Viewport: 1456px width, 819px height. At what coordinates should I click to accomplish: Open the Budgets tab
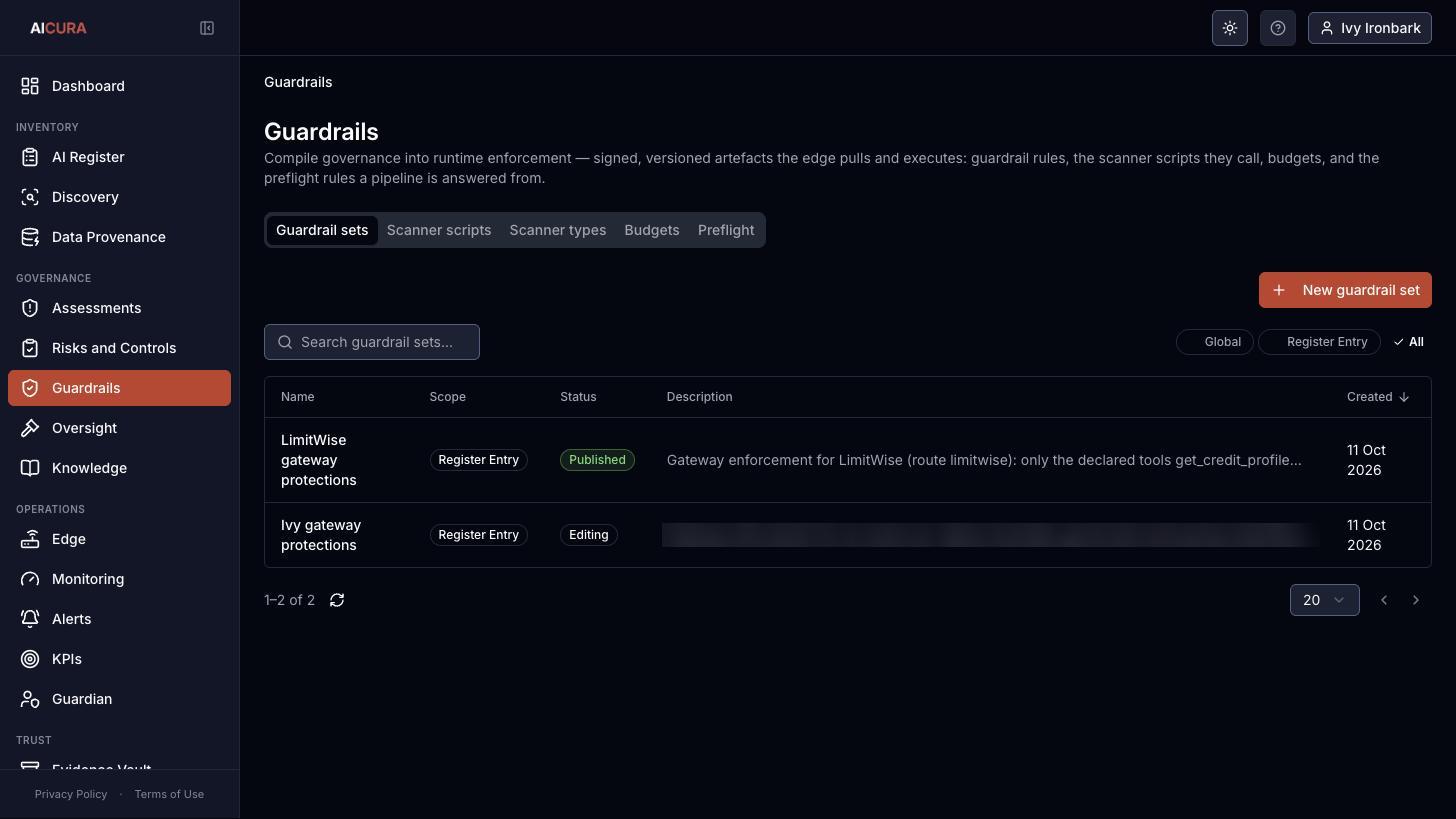point(651,230)
